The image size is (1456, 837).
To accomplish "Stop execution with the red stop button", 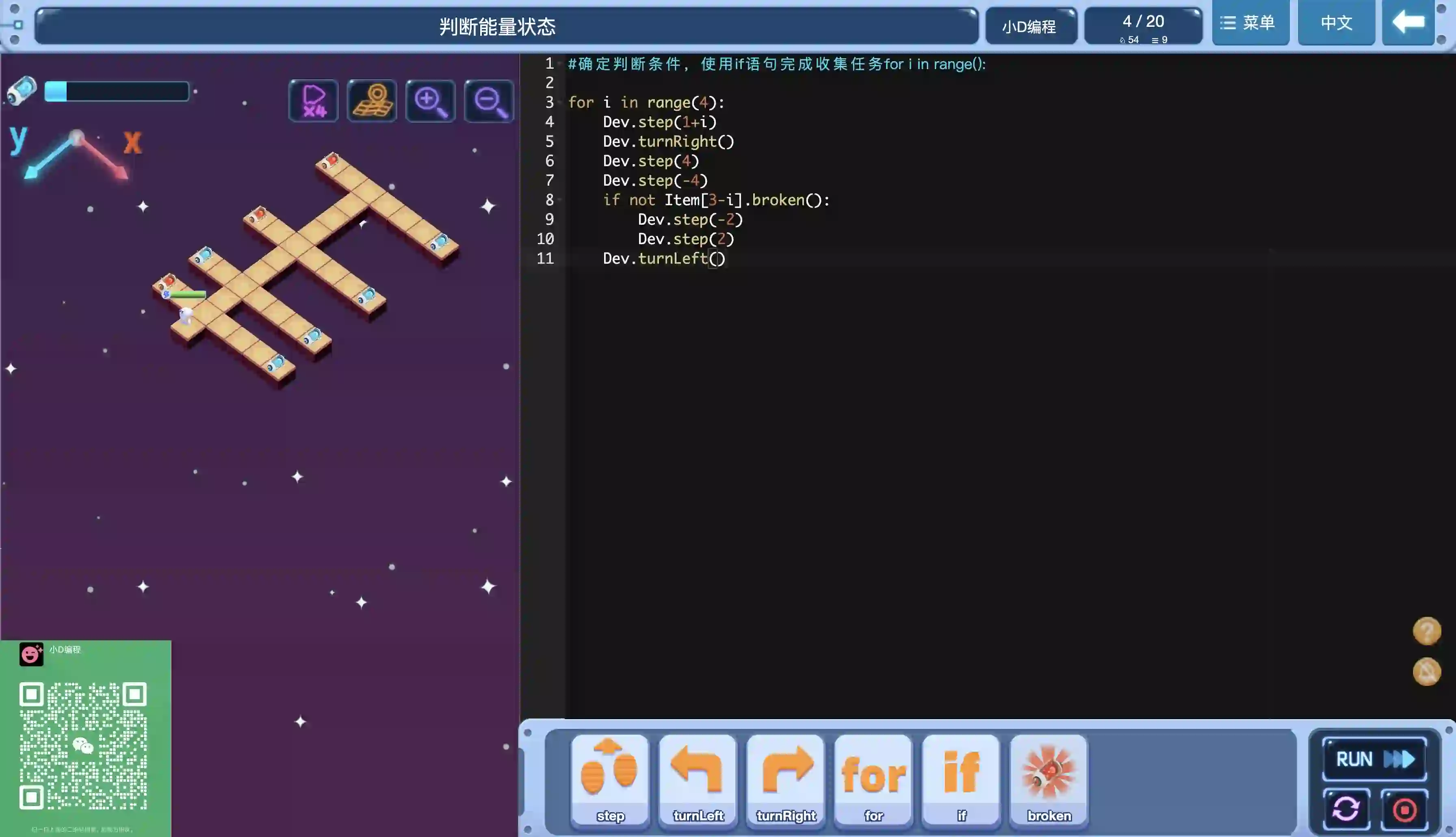I will [1404, 809].
